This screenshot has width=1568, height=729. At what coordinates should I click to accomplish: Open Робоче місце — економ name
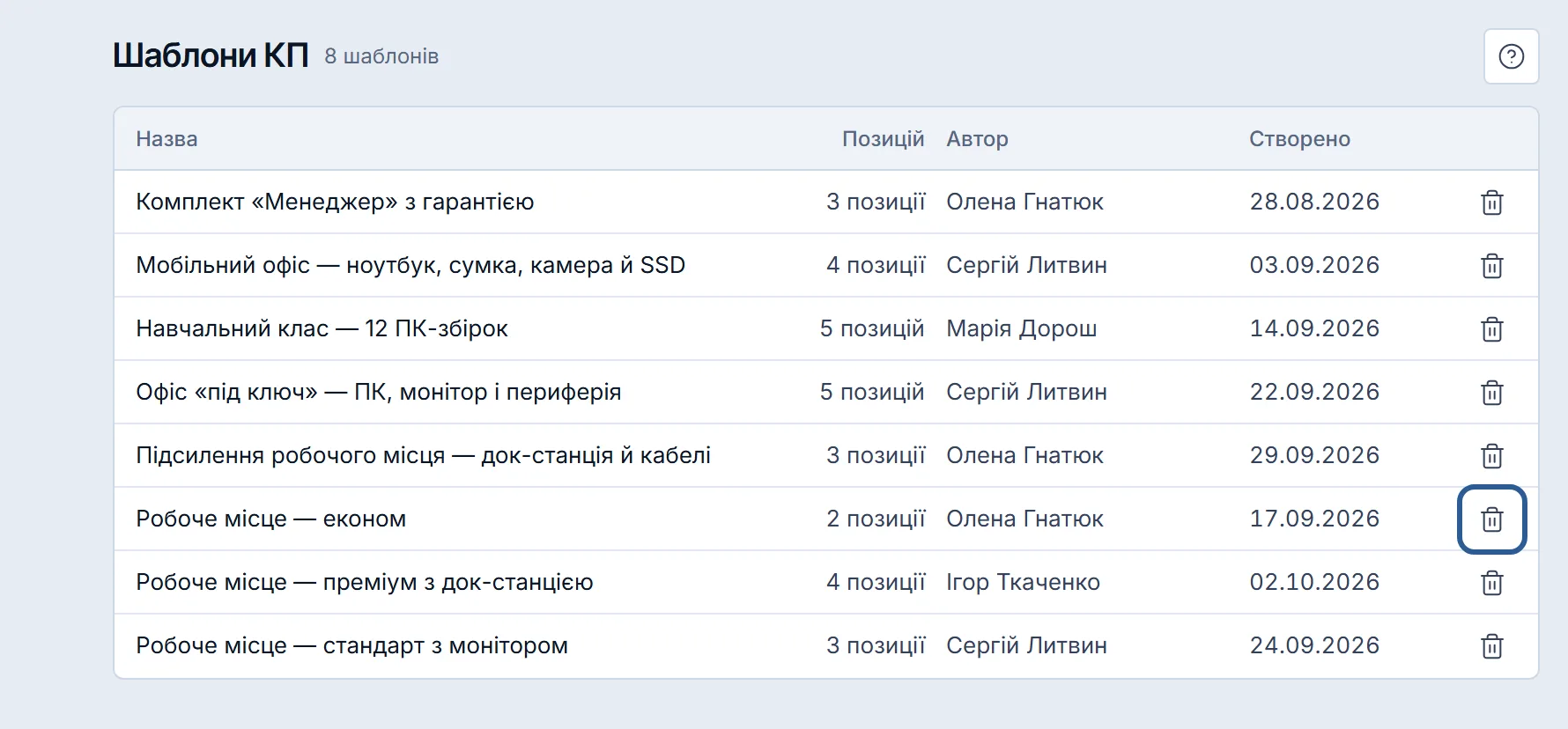[x=270, y=519]
